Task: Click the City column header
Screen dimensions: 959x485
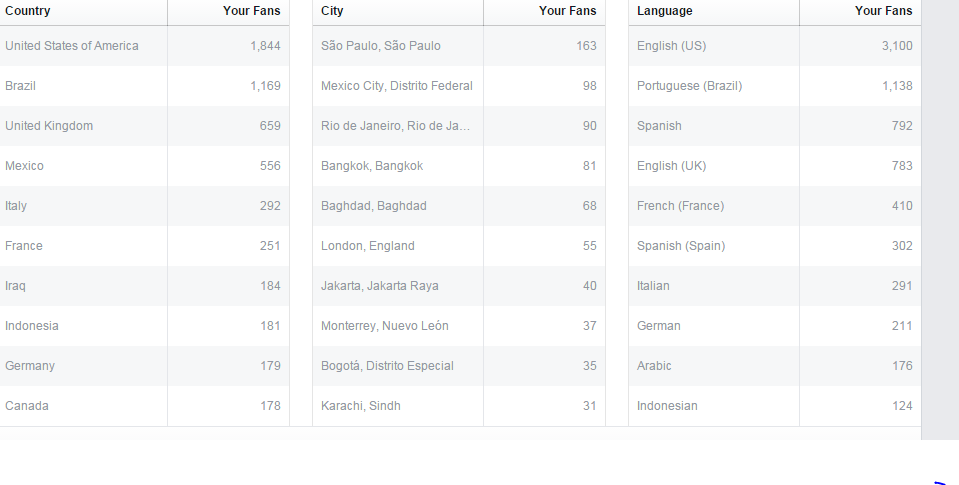Action: pyautogui.click(x=332, y=11)
